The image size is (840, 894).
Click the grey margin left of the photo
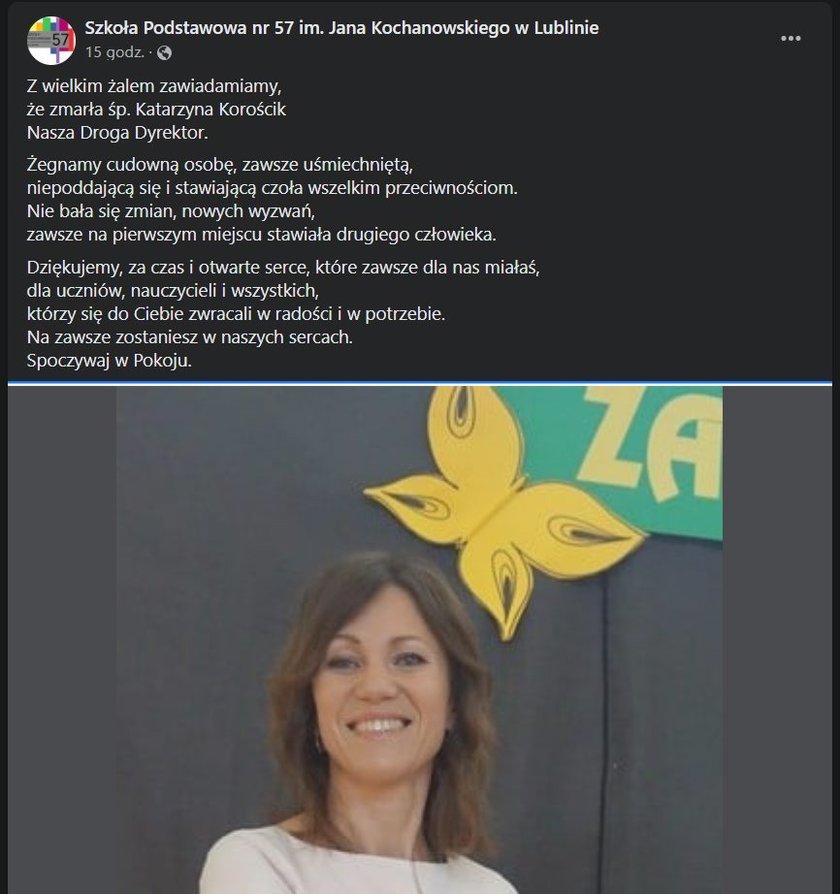(62, 640)
